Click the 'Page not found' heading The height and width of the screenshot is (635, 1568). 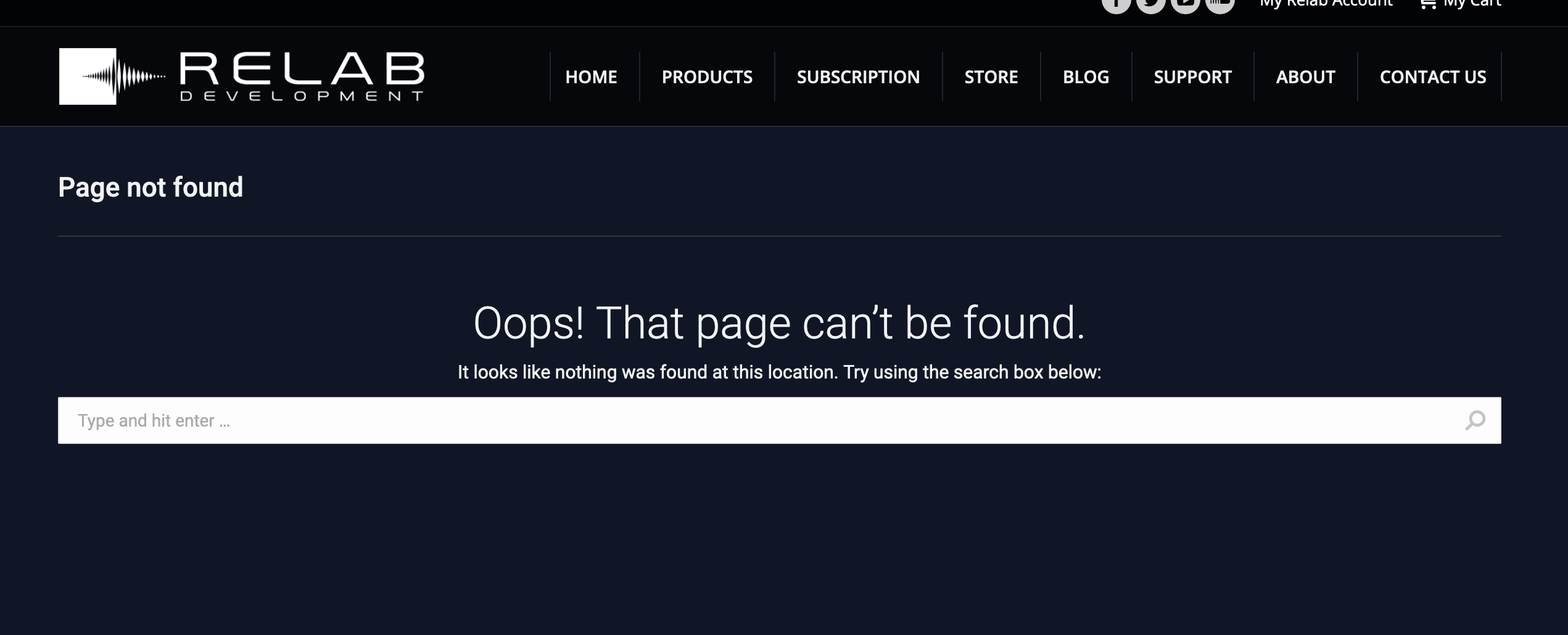coord(151,187)
